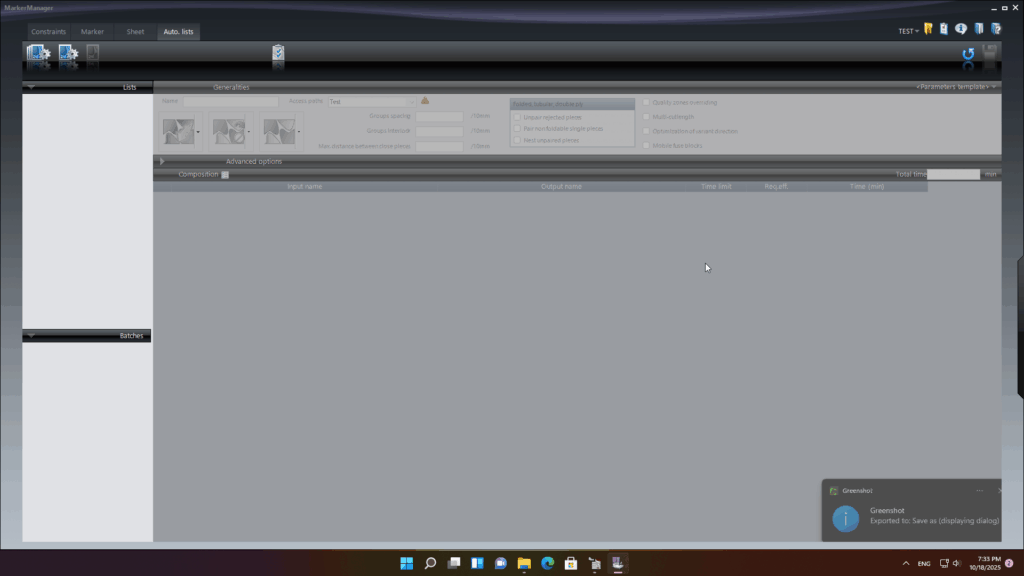Image resolution: width=1024 pixels, height=576 pixels.
Task: Click the clipboard checklist toolbar icon
Action: click(x=278, y=54)
